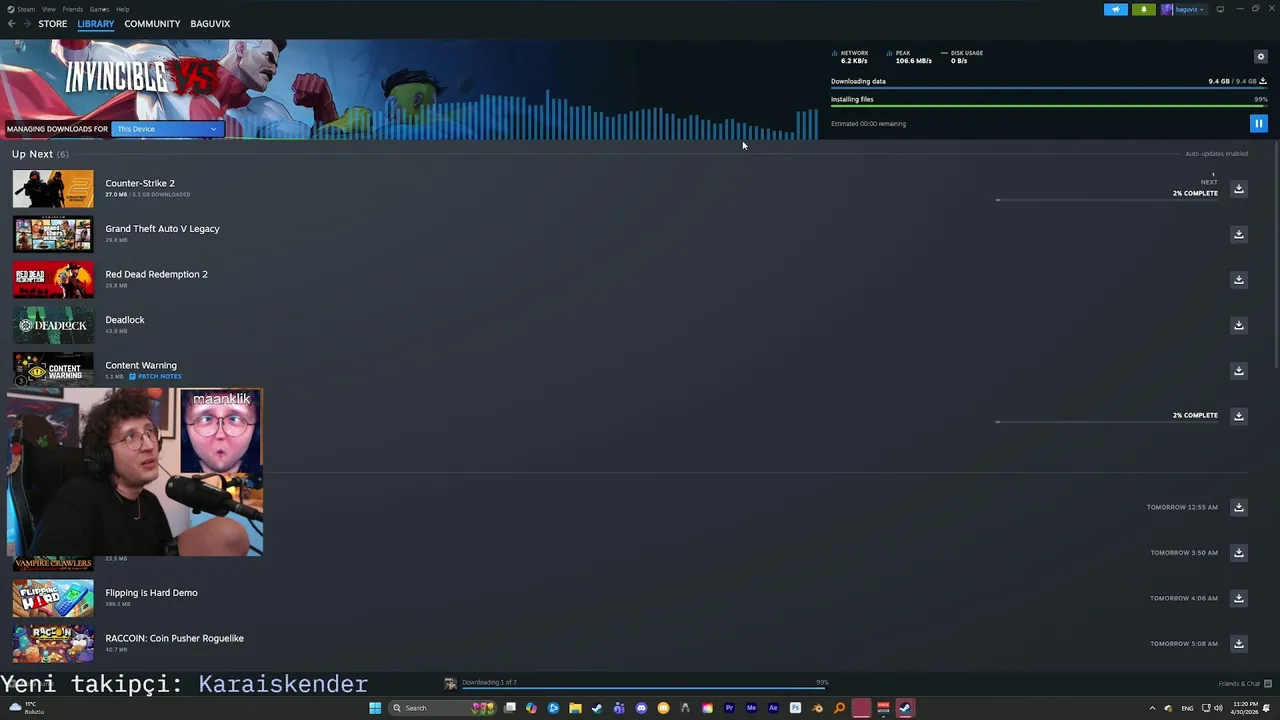Go to the LIBRARY tab
Viewport: 1280px width, 720px height.
(x=96, y=23)
